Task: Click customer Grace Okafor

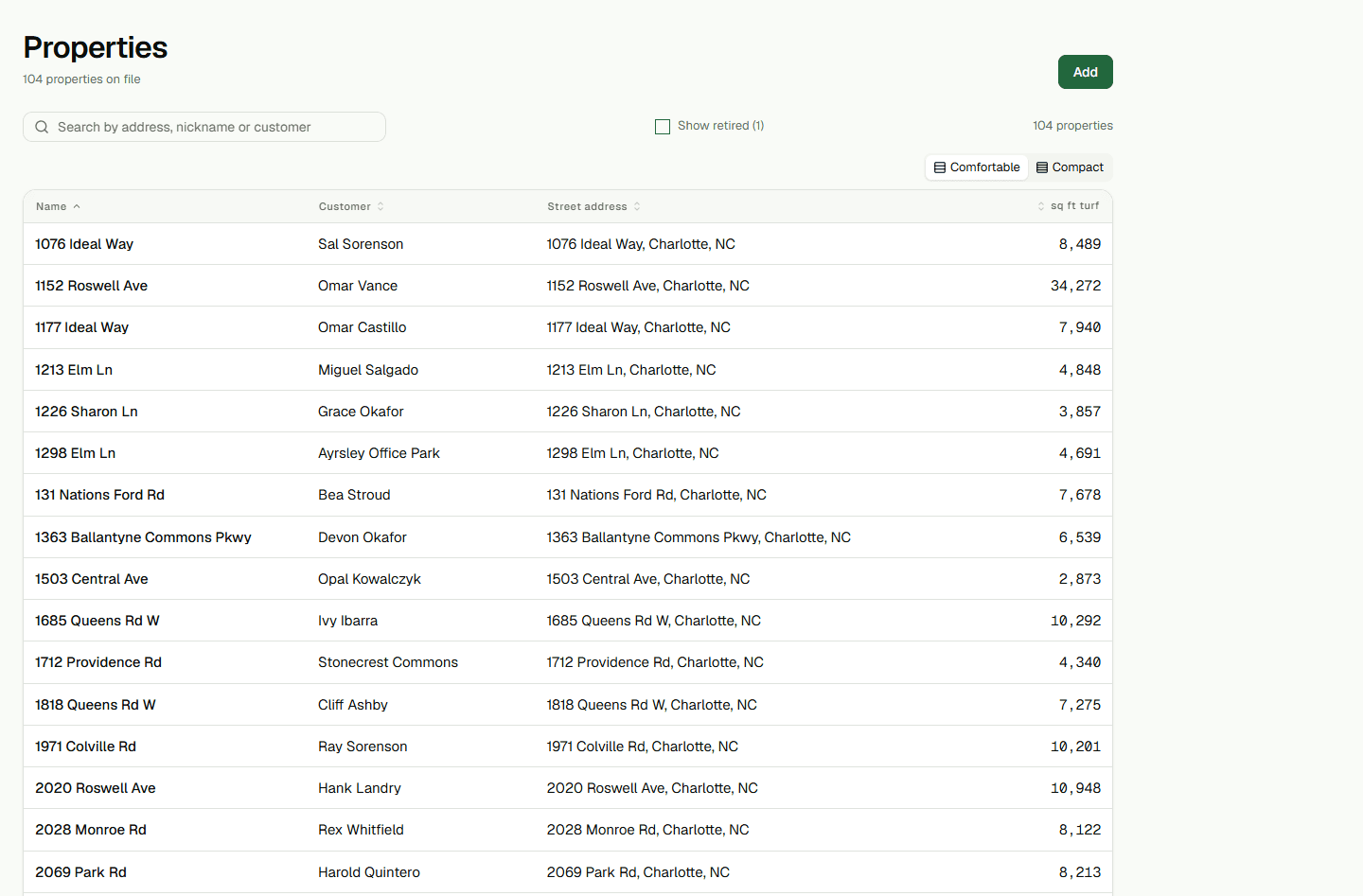Action: pos(361,412)
